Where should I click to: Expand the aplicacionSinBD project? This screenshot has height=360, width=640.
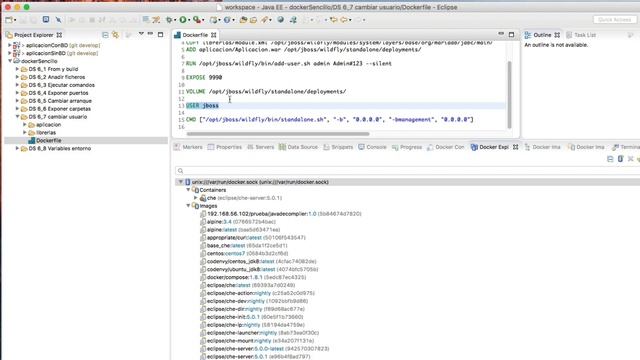click(x=9, y=53)
